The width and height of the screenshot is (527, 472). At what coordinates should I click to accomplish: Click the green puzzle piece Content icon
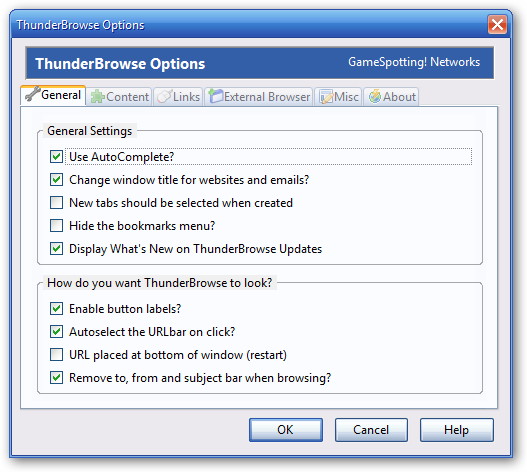coord(98,97)
